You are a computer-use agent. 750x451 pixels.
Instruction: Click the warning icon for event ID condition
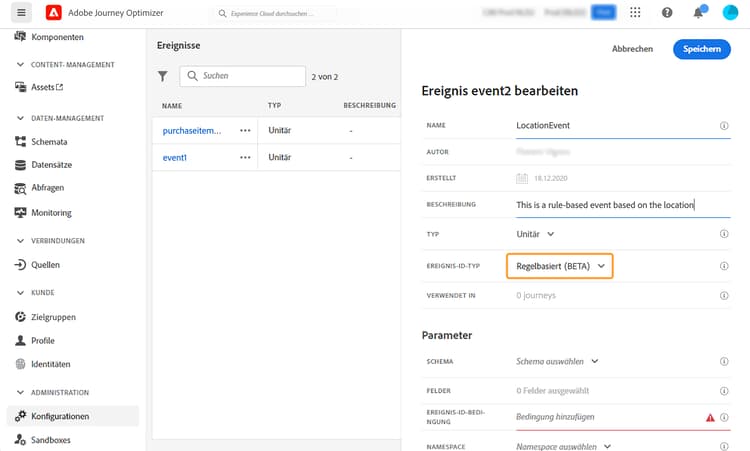coord(710,418)
